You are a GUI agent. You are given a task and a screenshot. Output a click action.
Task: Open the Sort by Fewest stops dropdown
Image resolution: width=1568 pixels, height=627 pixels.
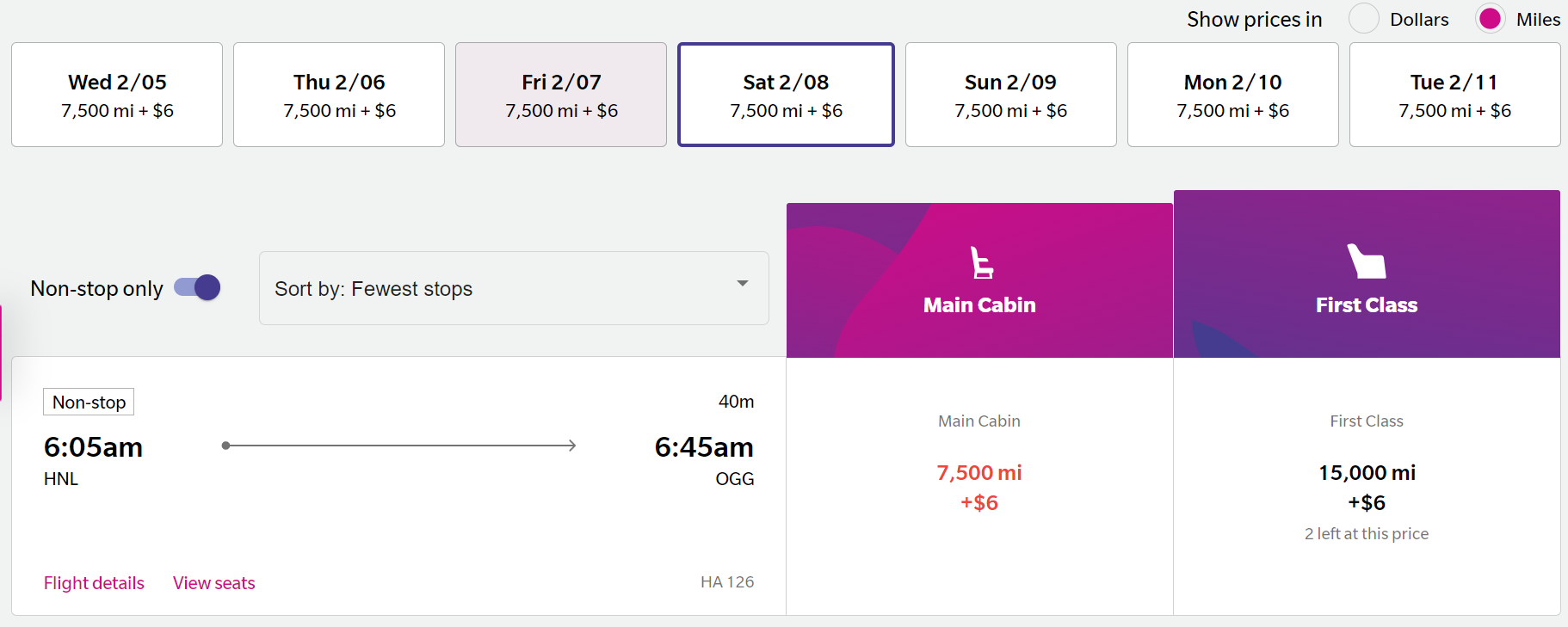[x=514, y=289]
